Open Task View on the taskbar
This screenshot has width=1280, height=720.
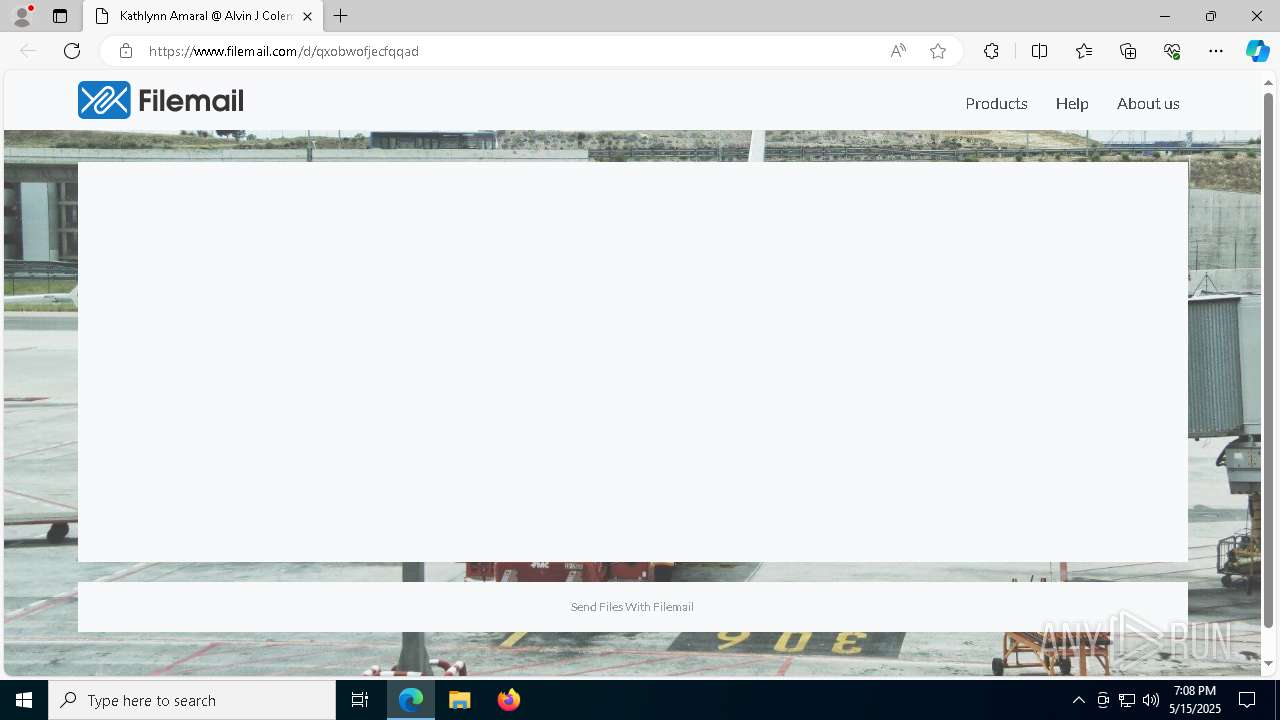360,700
